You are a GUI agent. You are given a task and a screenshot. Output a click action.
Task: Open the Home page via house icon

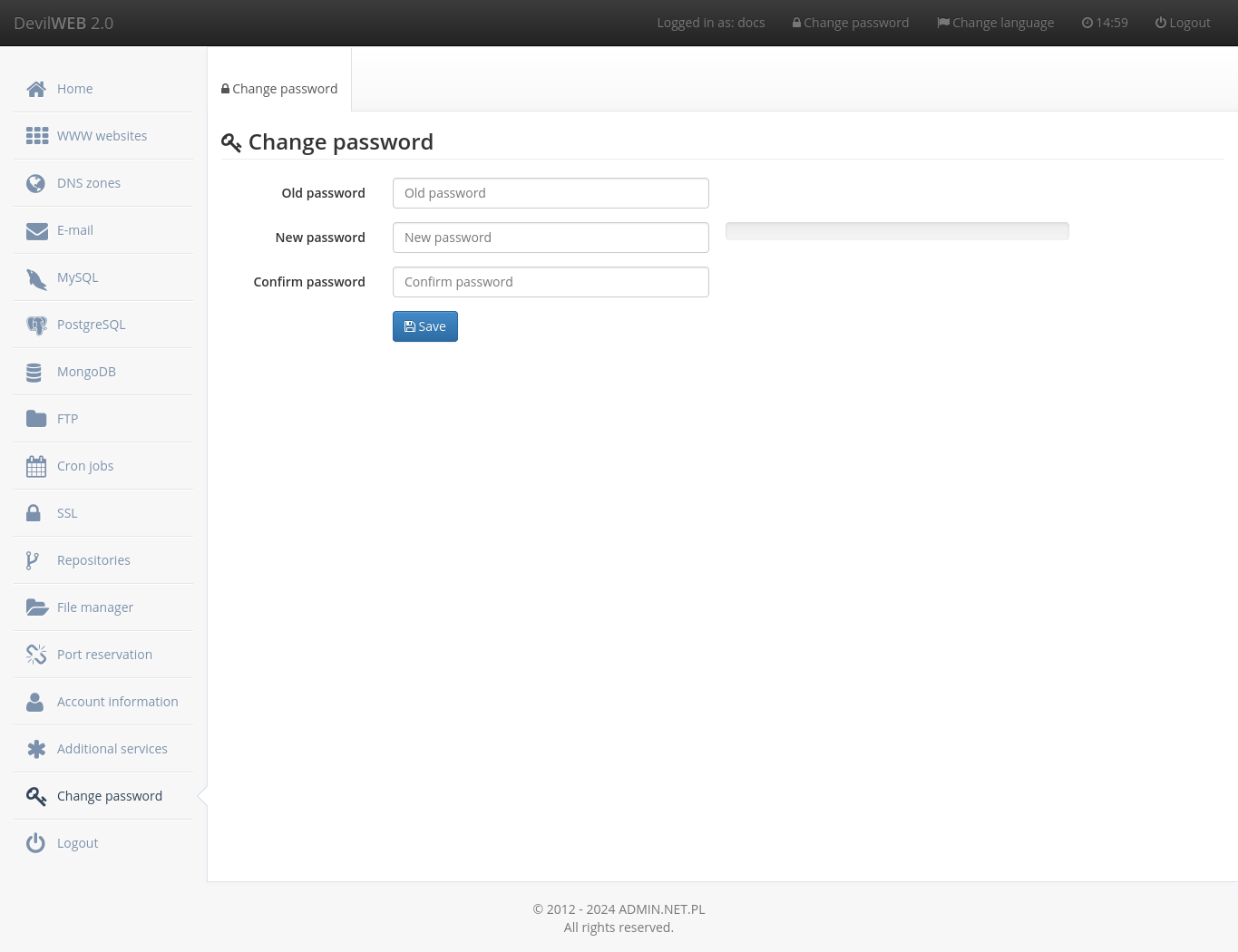pos(36,89)
